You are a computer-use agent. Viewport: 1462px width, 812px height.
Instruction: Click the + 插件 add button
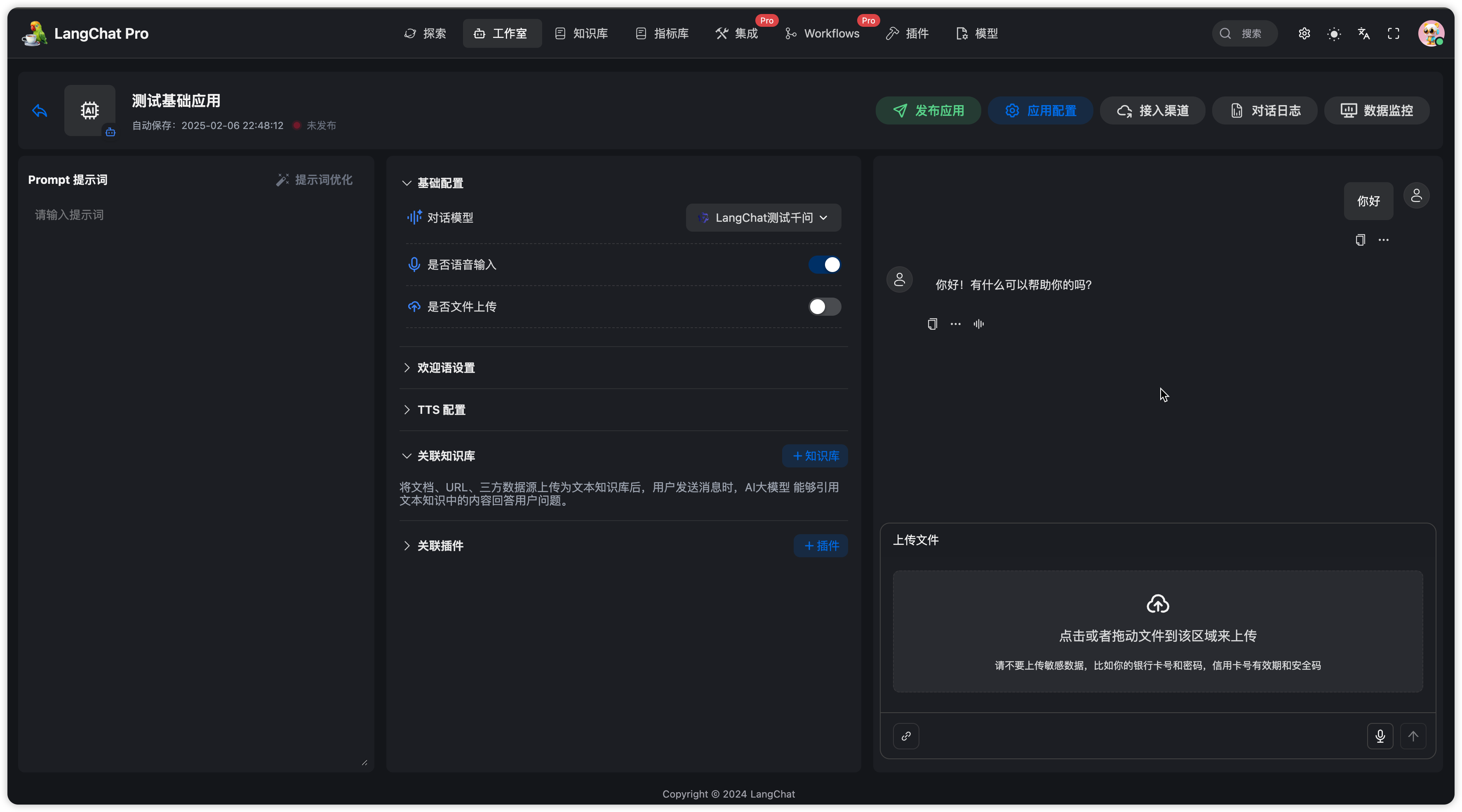[820, 545]
